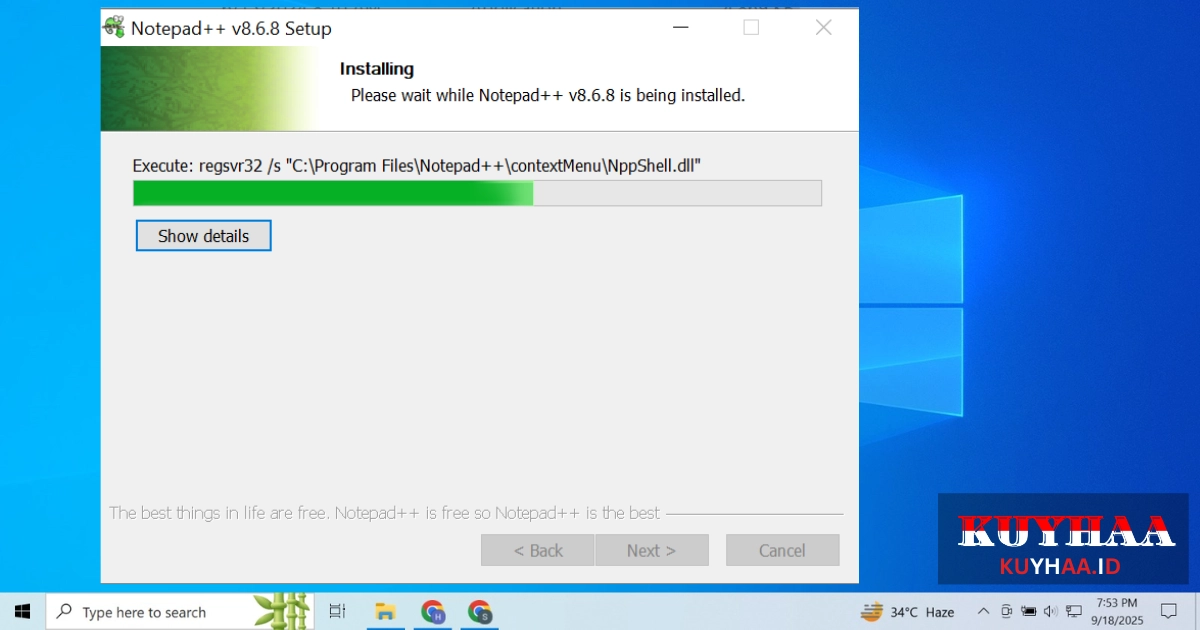This screenshot has height=630, width=1200.
Task: Open the Action Center notifications icon
Action: click(1168, 611)
